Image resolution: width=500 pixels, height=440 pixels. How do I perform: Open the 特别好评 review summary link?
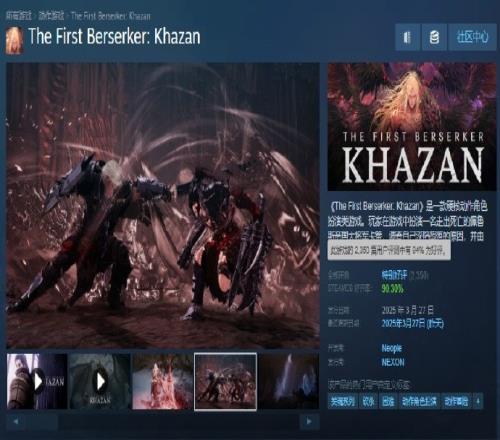pyautogui.click(x=394, y=275)
